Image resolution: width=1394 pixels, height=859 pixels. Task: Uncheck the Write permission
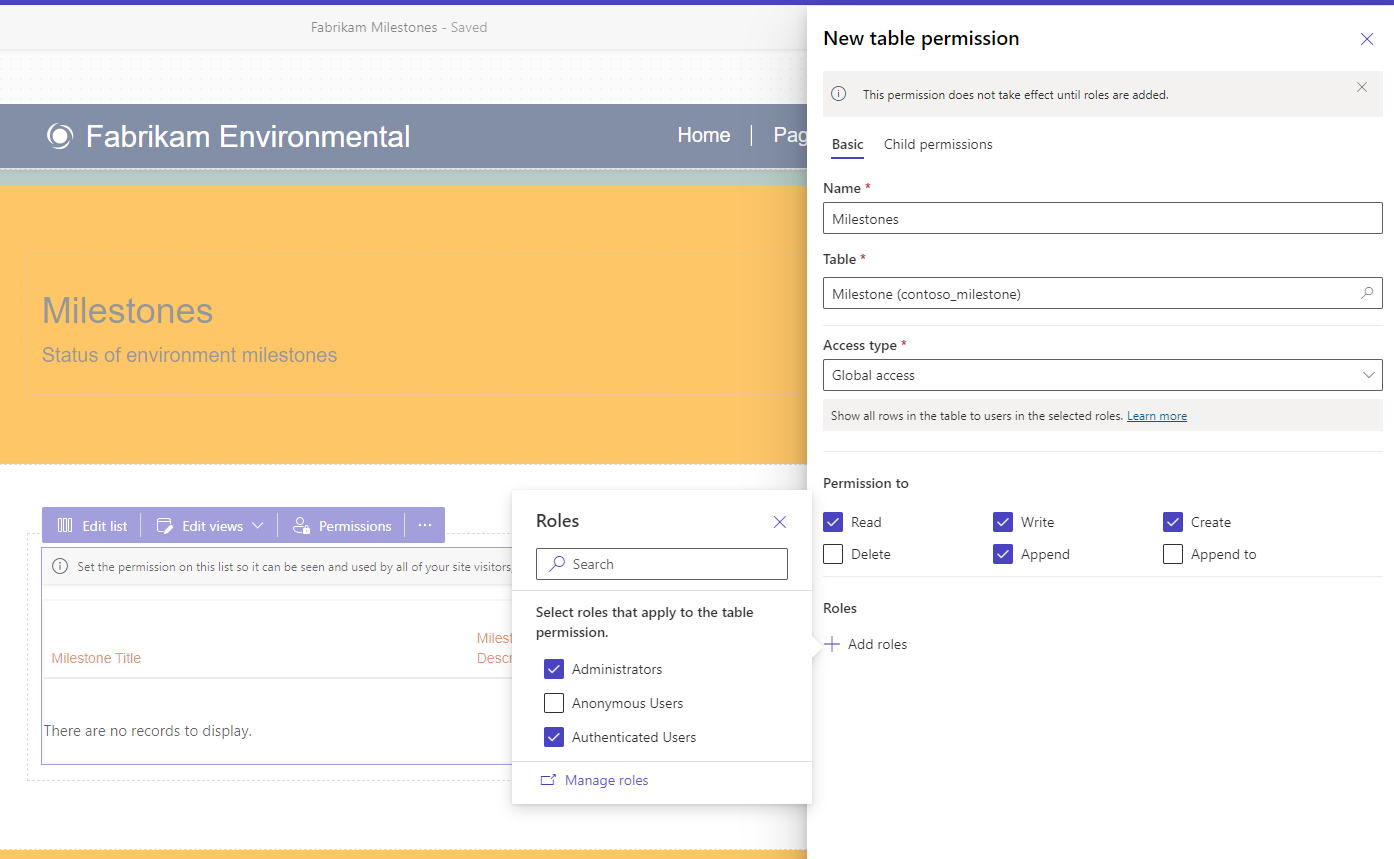pyautogui.click(x=1003, y=522)
